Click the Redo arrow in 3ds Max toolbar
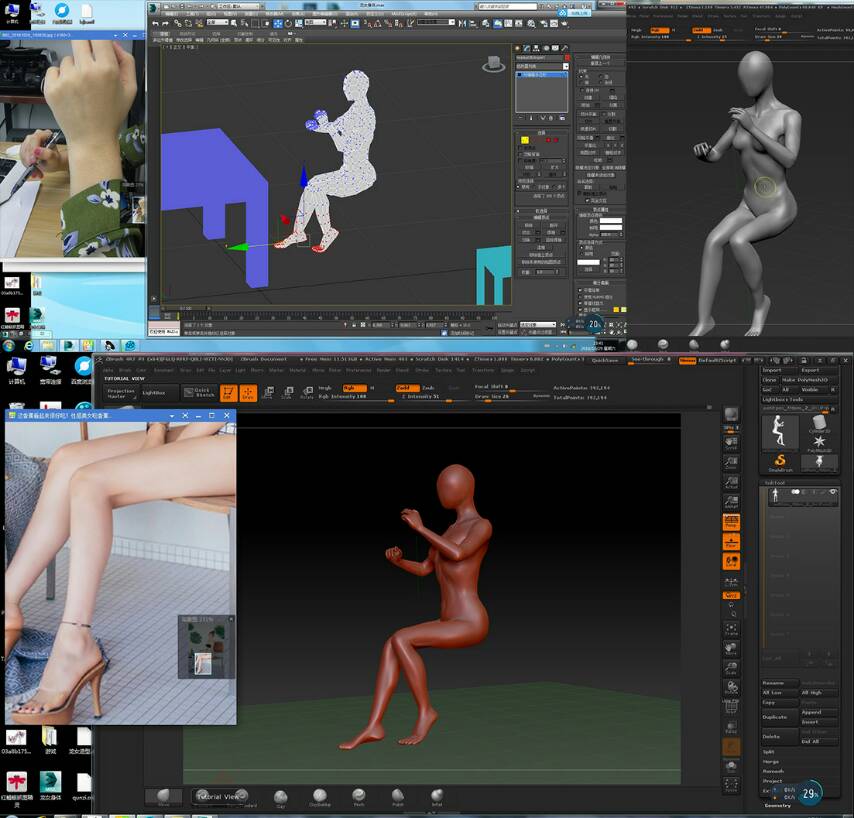Screen dimensions: 854x818 pyautogui.click(x=166, y=23)
